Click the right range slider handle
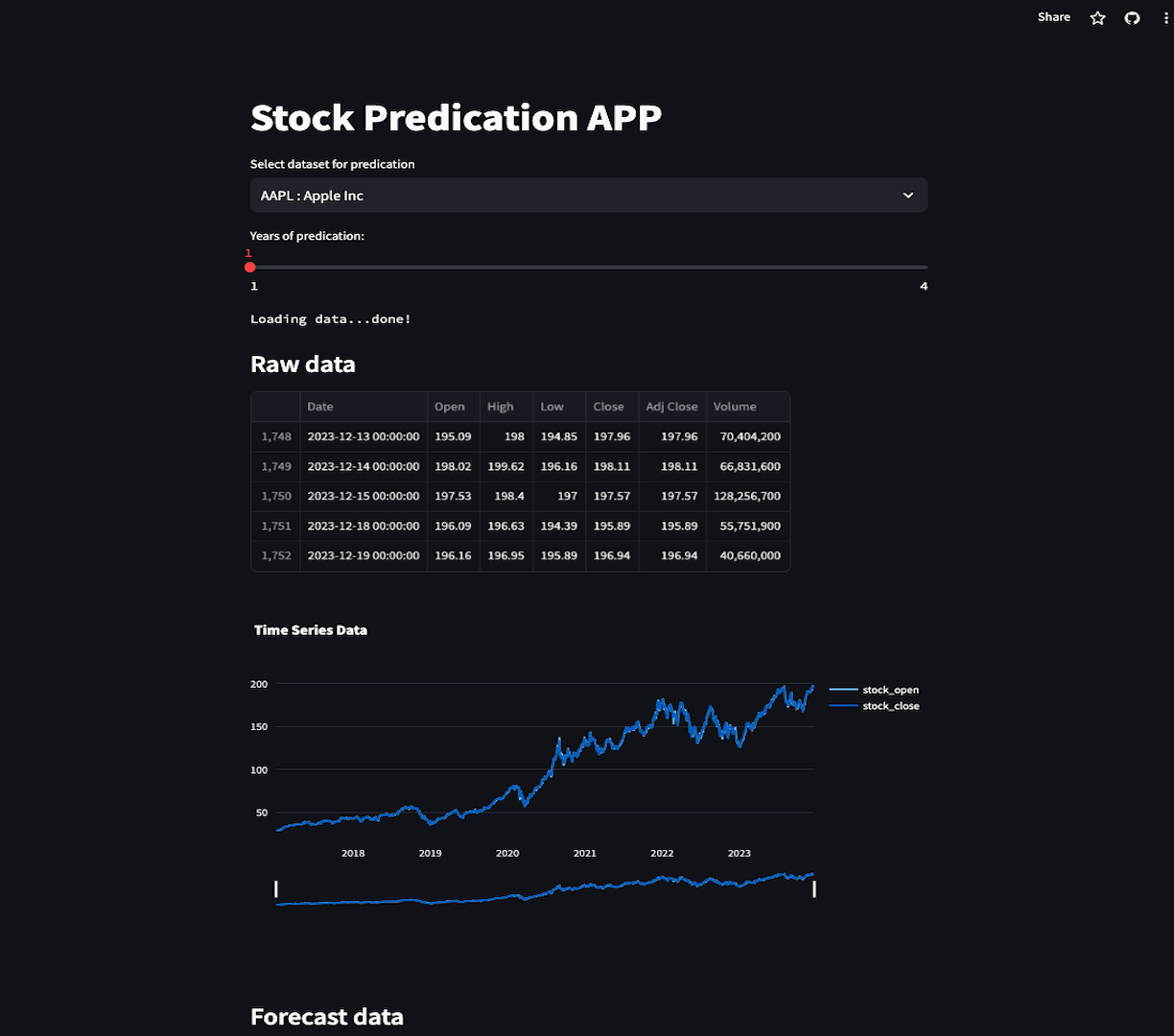This screenshot has height=1036, width=1174. pyautogui.click(x=814, y=888)
